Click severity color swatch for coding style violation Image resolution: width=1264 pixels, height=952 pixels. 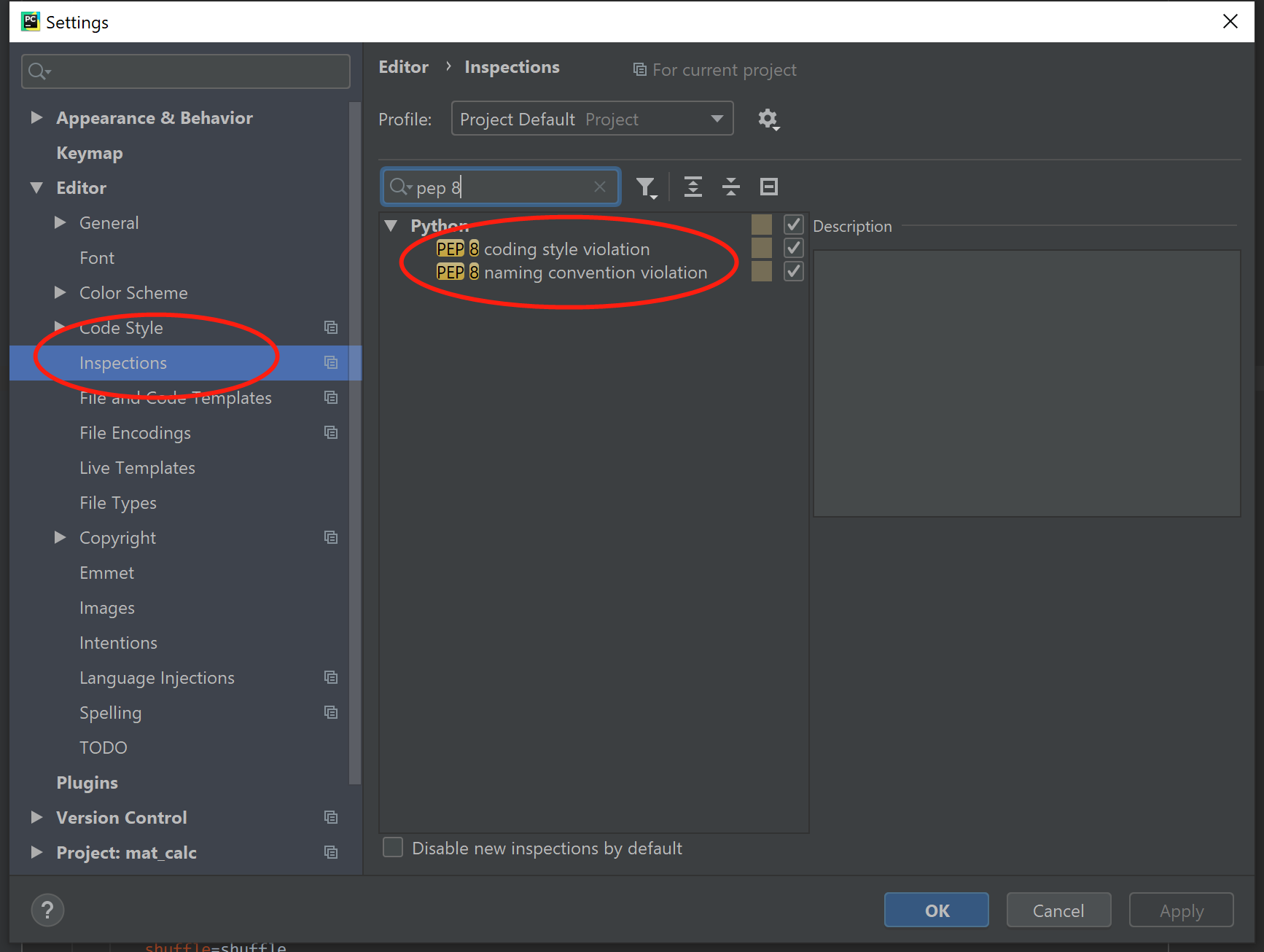click(761, 249)
